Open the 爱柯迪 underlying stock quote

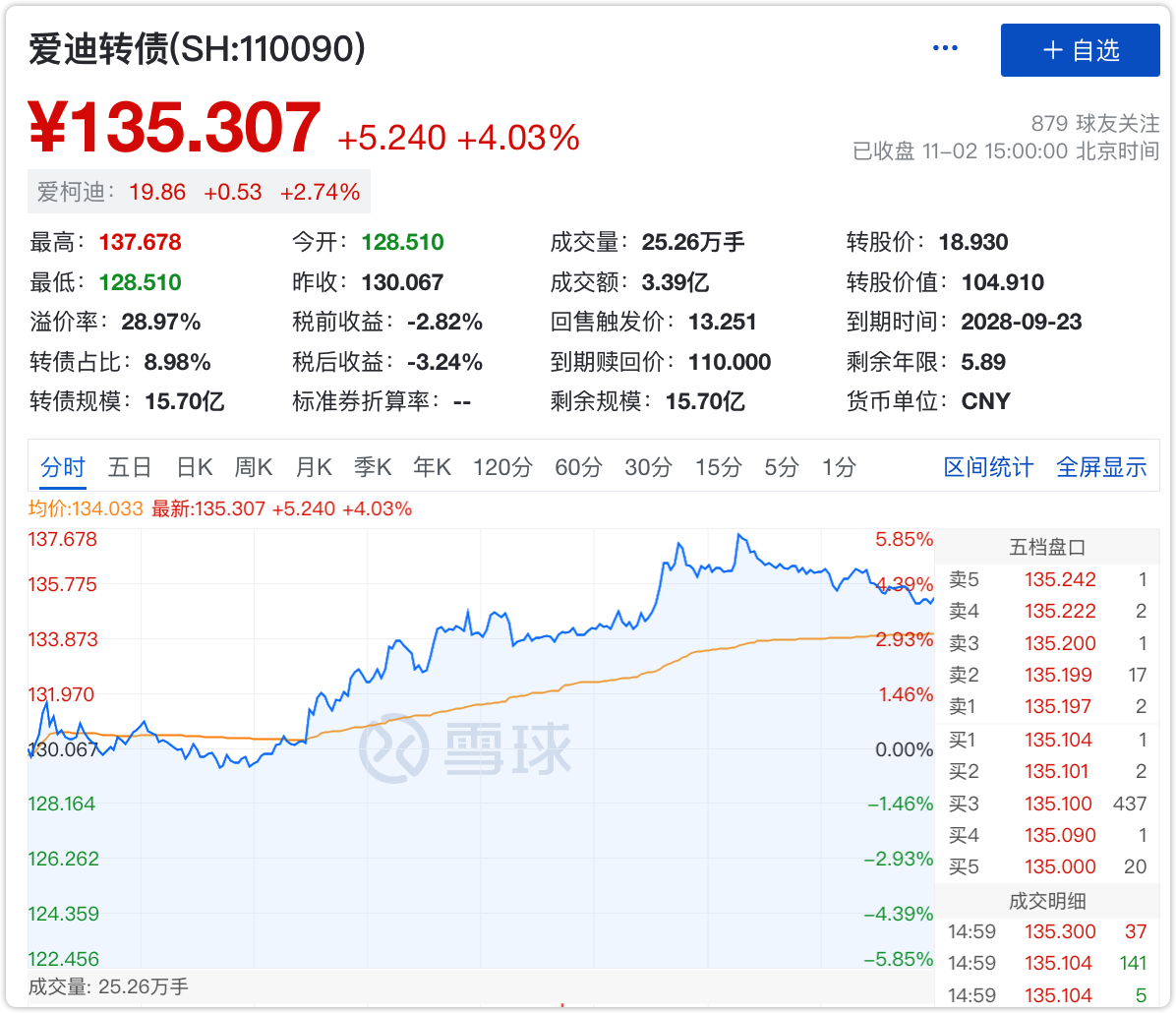[x=199, y=193]
